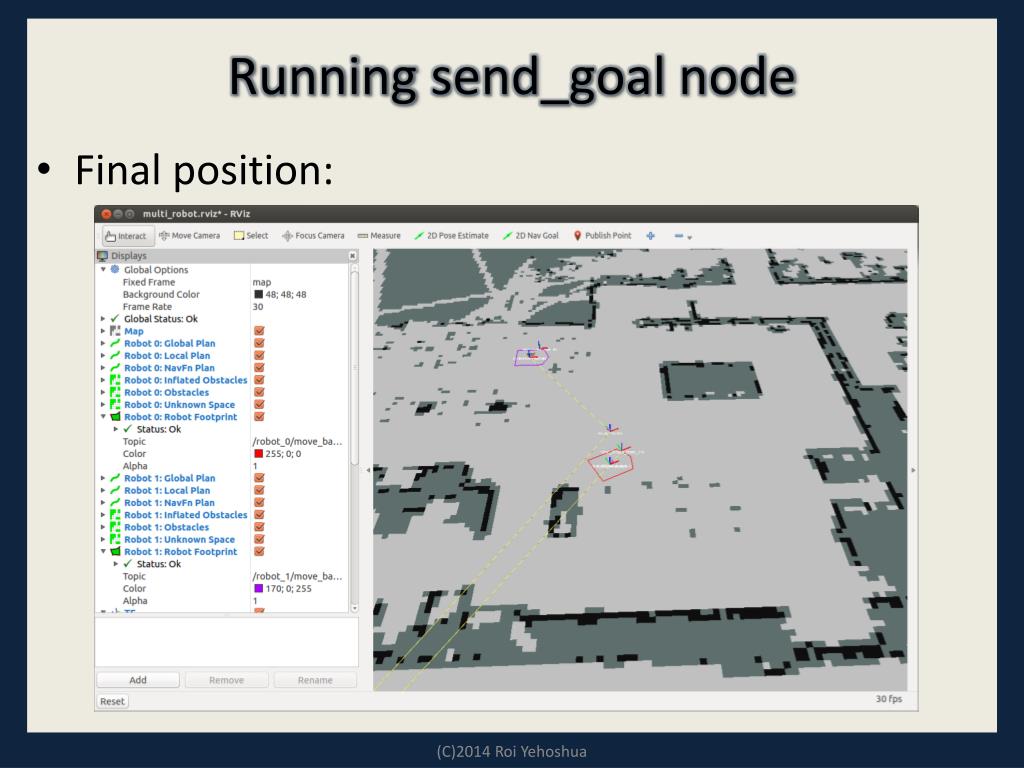
Task: Click the purple 170;0;255 color swatch
Action: [259, 588]
